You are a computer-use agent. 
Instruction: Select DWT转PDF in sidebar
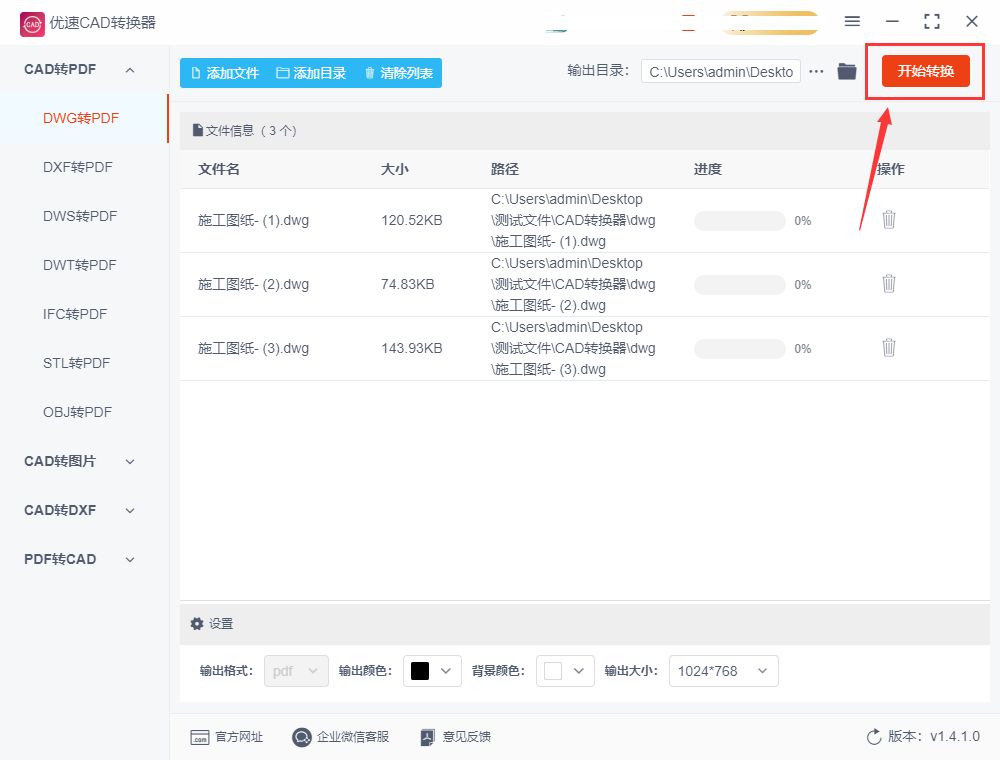click(x=80, y=265)
